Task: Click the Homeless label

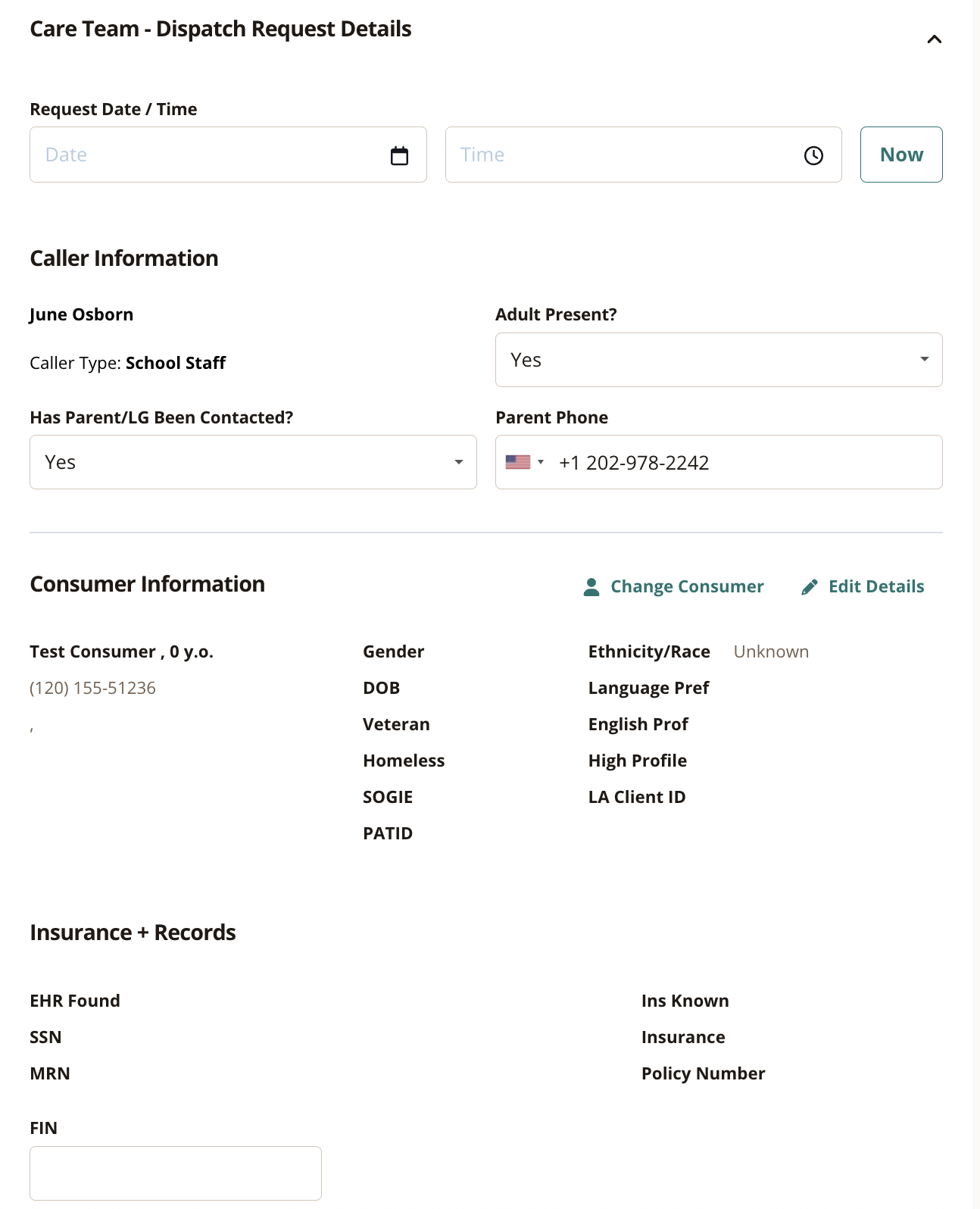Action: point(404,761)
